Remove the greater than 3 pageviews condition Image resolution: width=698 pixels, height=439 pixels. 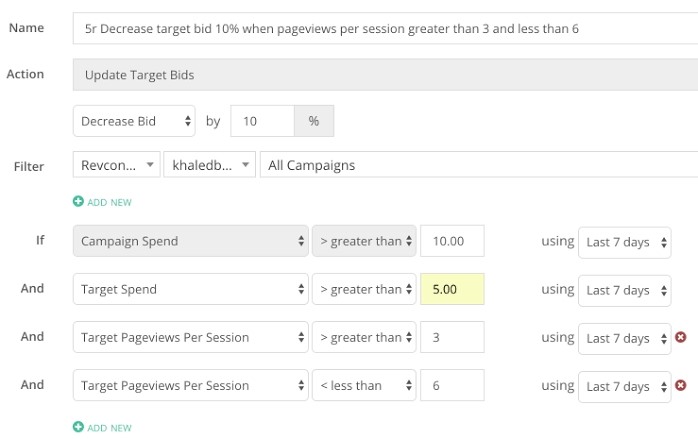[680, 337]
